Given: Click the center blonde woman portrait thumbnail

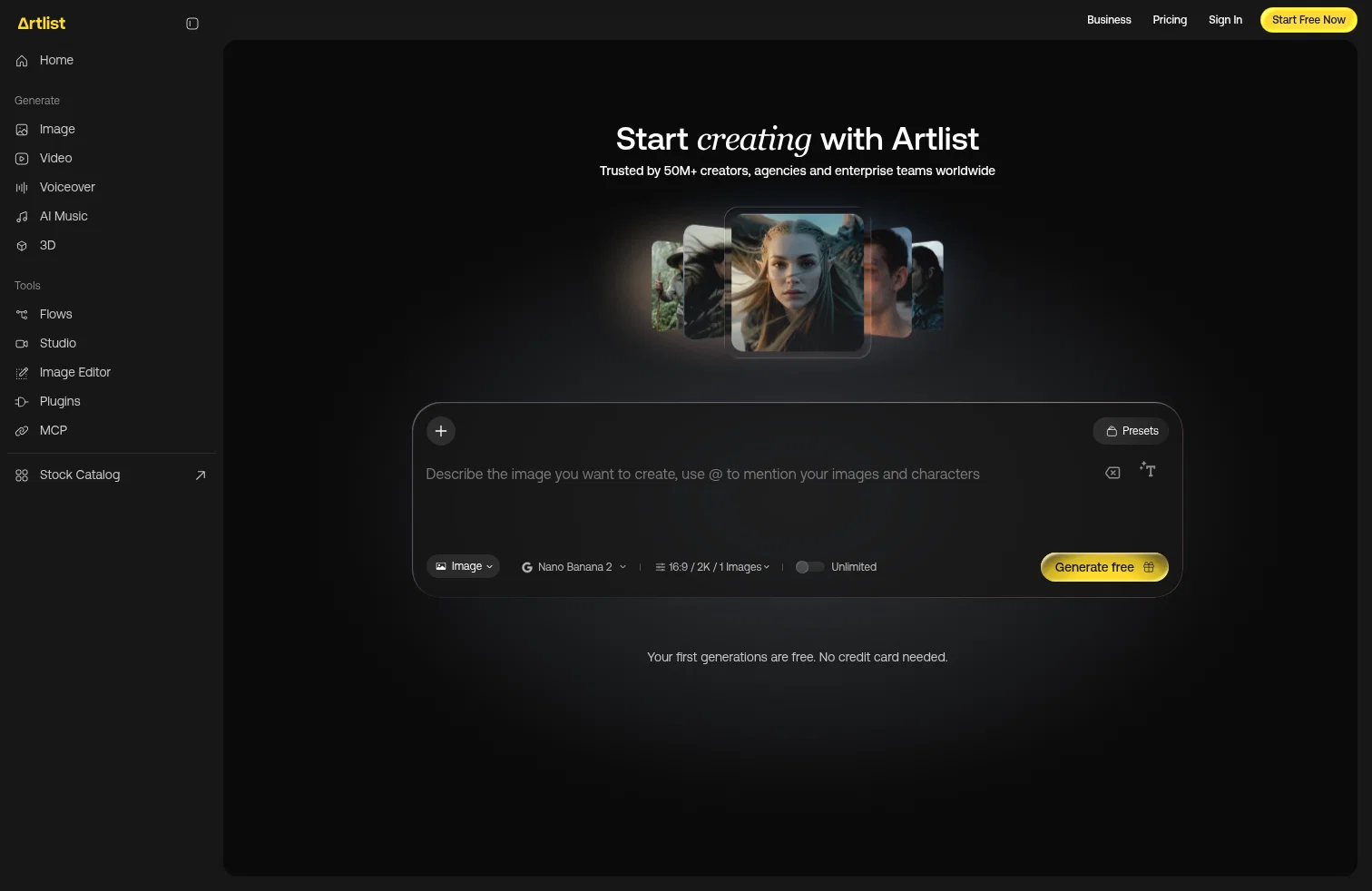Looking at the screenshot, I should 798,282.
